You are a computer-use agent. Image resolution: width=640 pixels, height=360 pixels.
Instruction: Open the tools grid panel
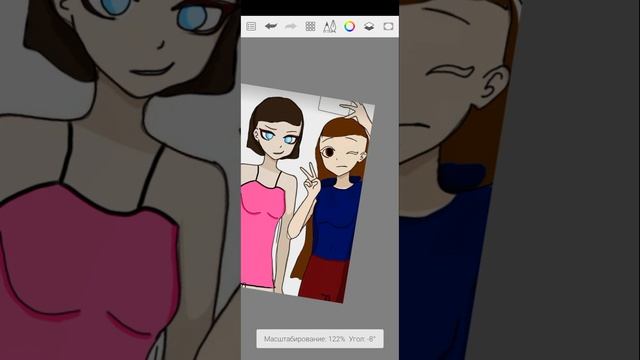coord(310,27)
